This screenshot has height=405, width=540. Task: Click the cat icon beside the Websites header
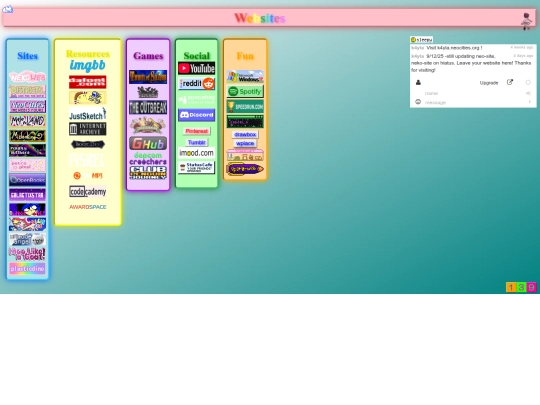[x=8, y=9]
